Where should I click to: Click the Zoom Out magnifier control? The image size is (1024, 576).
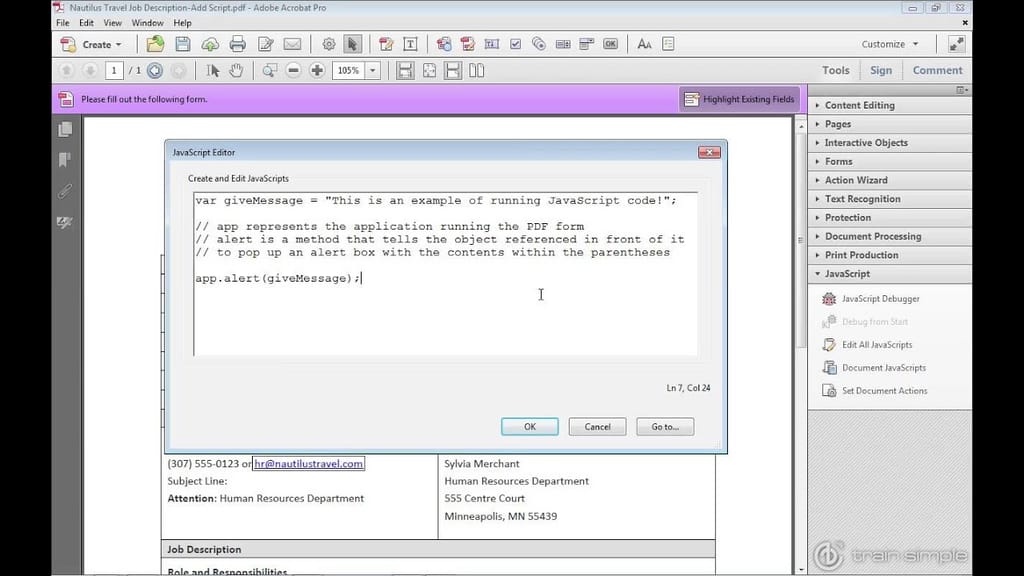click(293, 70)
